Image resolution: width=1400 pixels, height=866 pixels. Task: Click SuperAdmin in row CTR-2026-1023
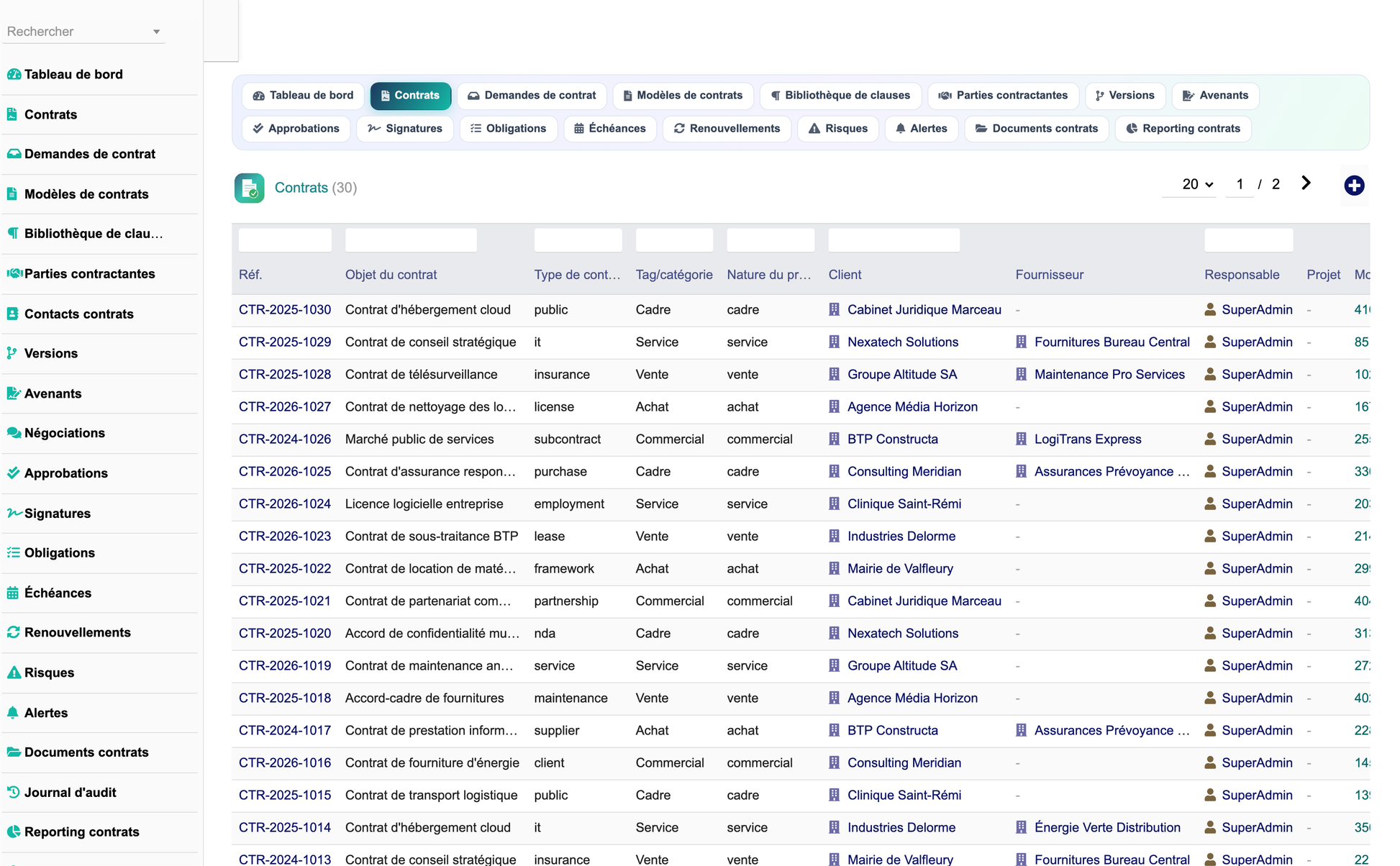[1257, 536]
